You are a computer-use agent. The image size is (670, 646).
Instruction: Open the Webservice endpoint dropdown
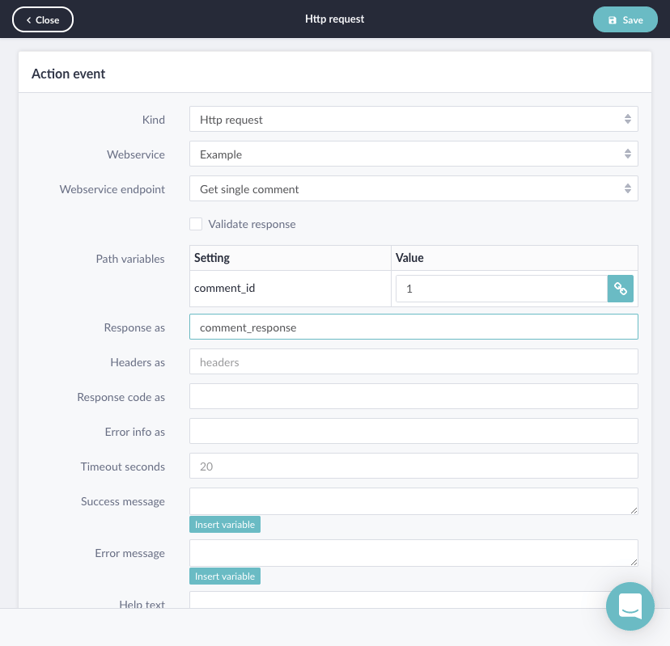coord(413,189)
